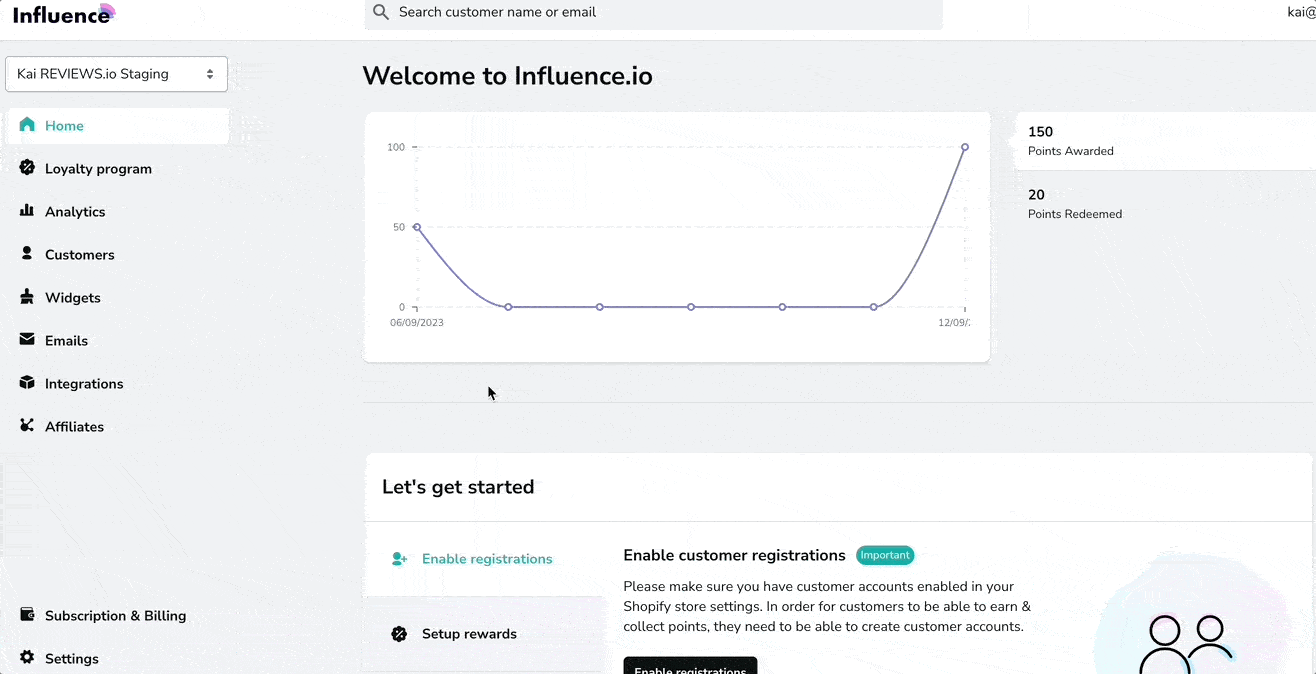Screen dimensions: 1316x674
Task: Click the last data point on the chart
Action: tap(964, 146)
